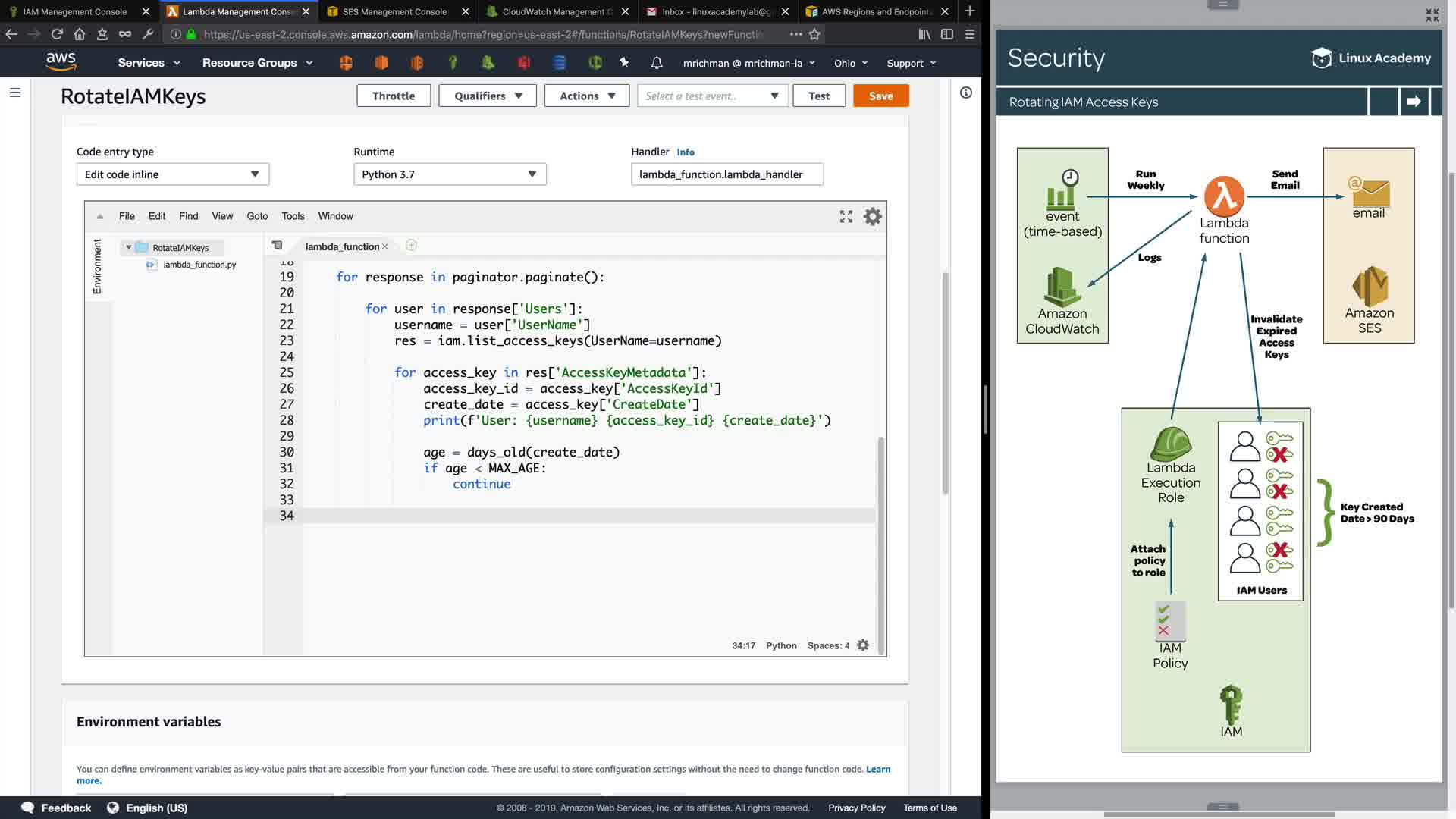Open the AWS notifications bell
The width and height of the screenshot is (1456, 819).
(x=657, y=63)
